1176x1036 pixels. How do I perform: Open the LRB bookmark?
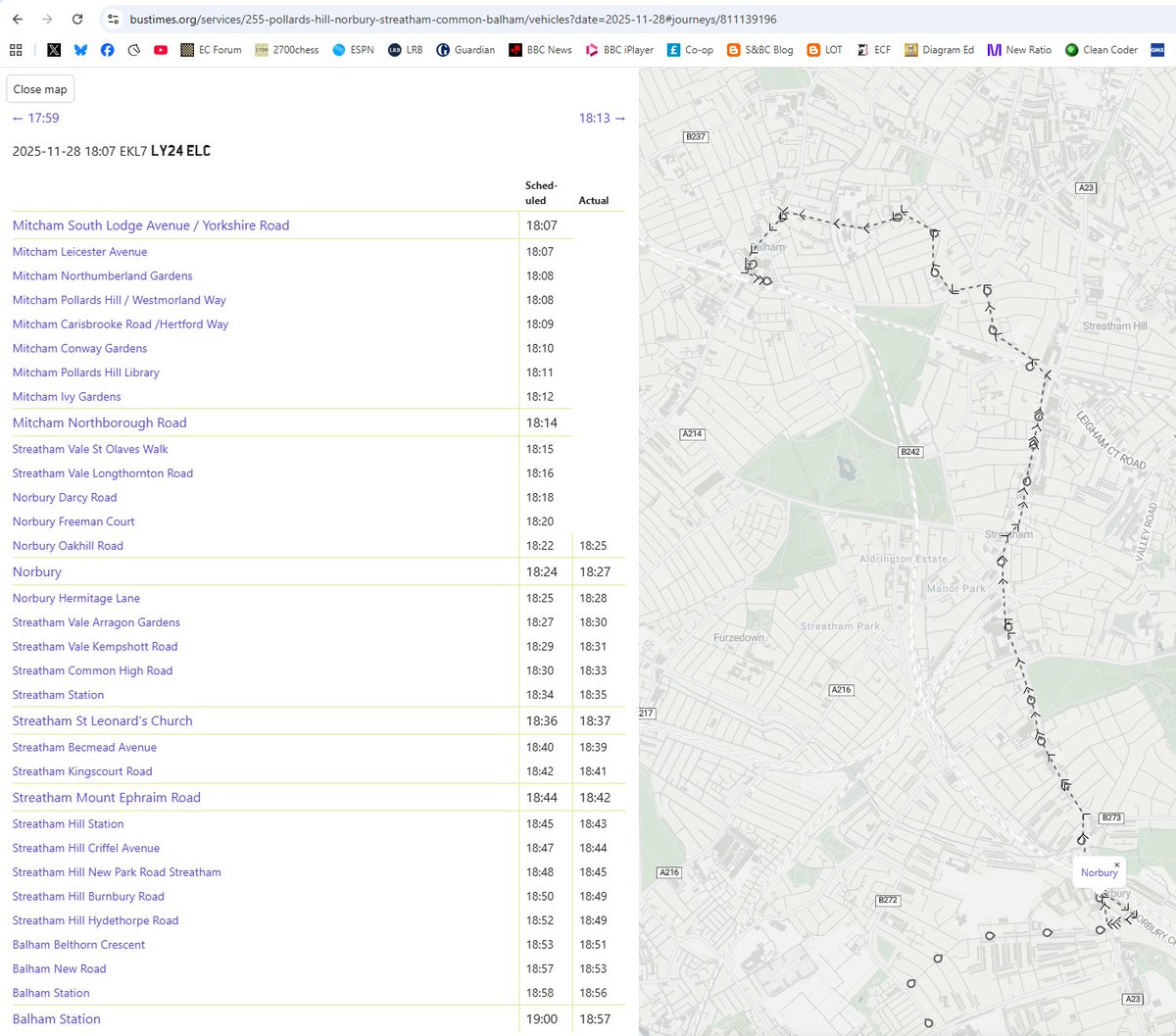406,49
